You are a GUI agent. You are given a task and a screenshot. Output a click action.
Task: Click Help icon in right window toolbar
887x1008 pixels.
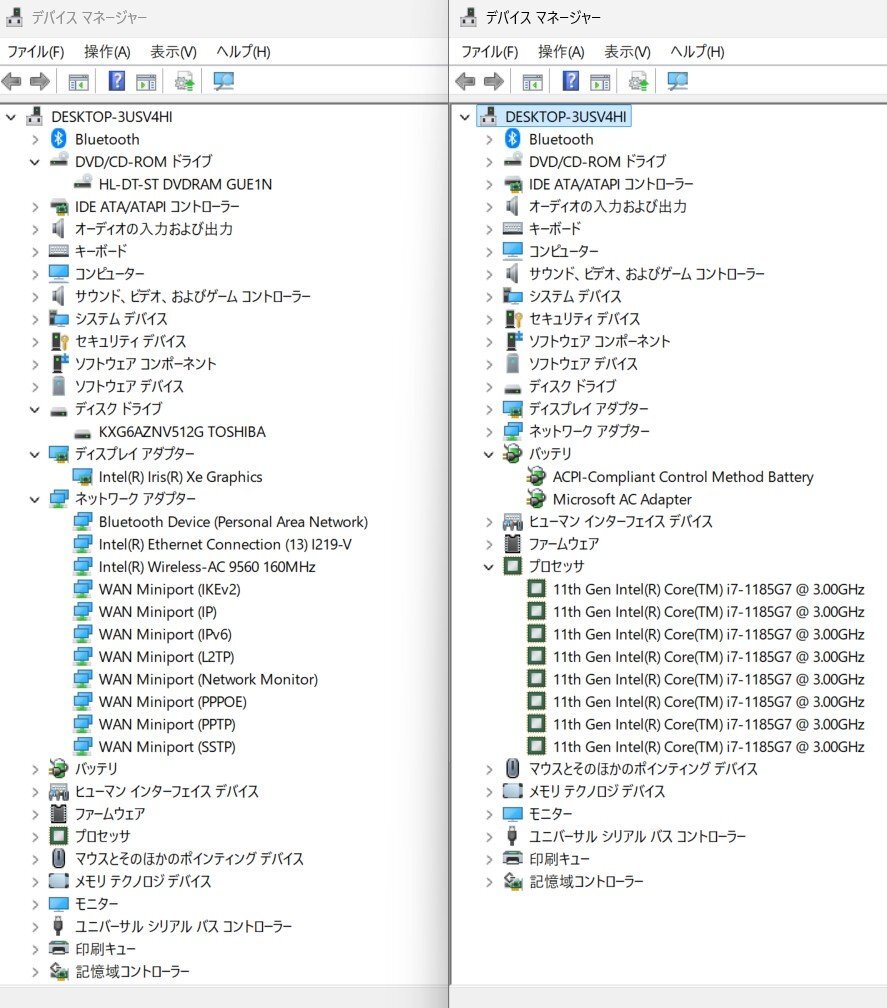click(x=571, y=81)
